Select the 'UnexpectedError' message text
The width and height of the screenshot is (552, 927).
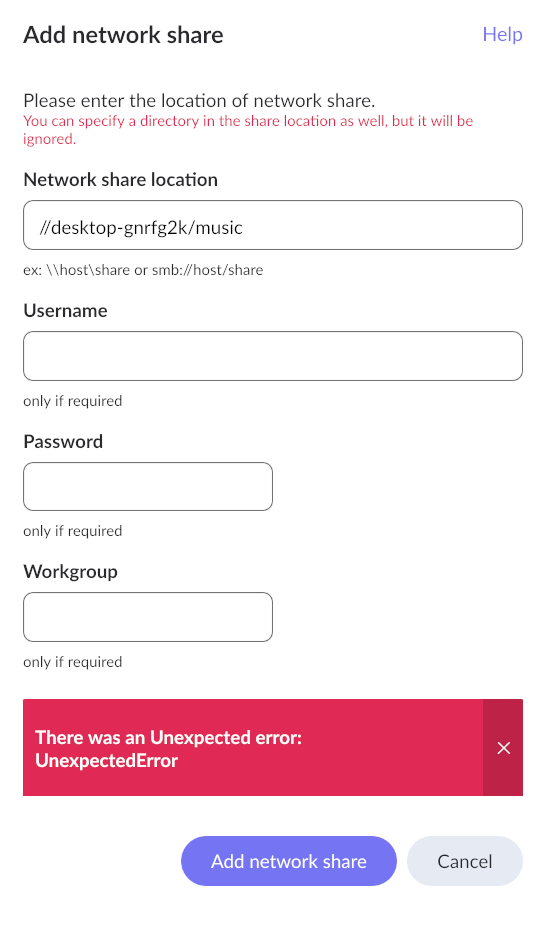tap(106, 760)
